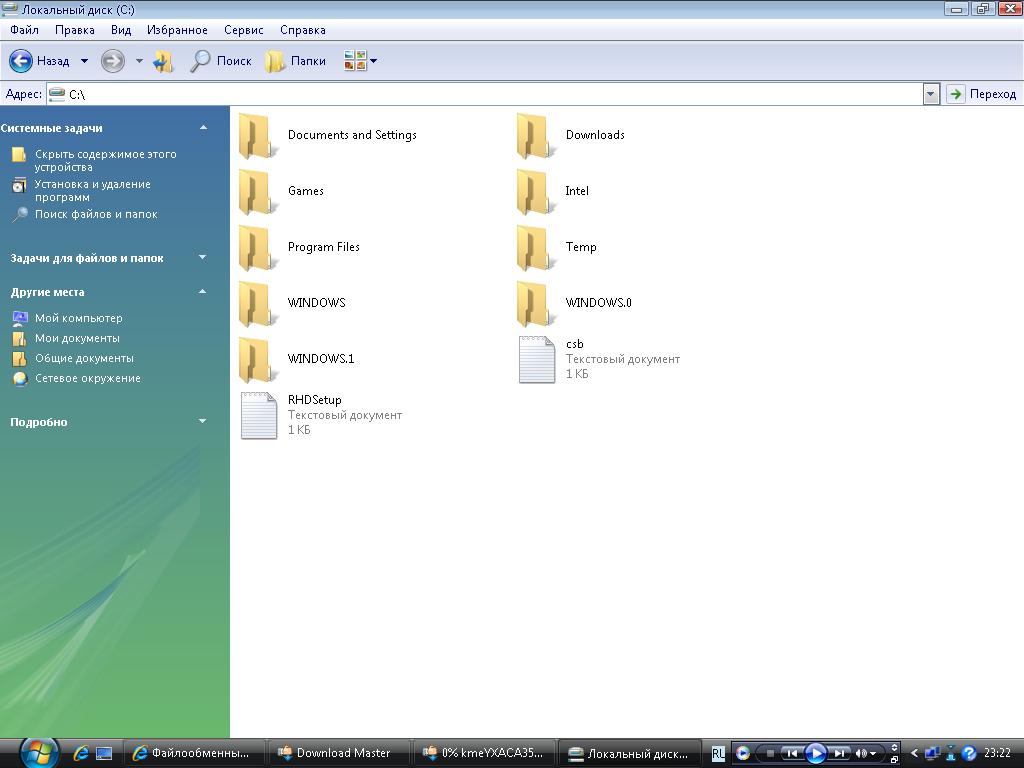Click the media player previous track button

click(792, 754)
